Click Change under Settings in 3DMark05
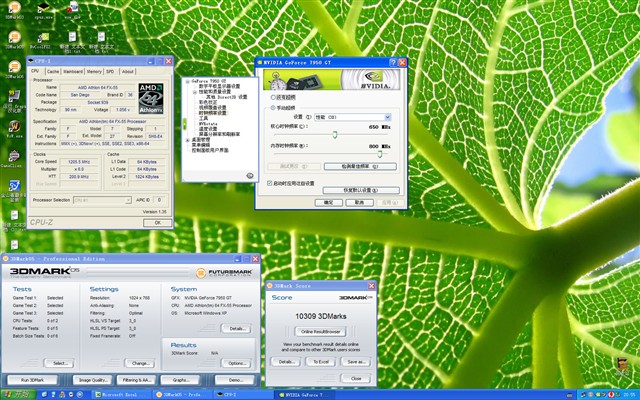Viewport: 640px width, 400px height. click(140, 363)
